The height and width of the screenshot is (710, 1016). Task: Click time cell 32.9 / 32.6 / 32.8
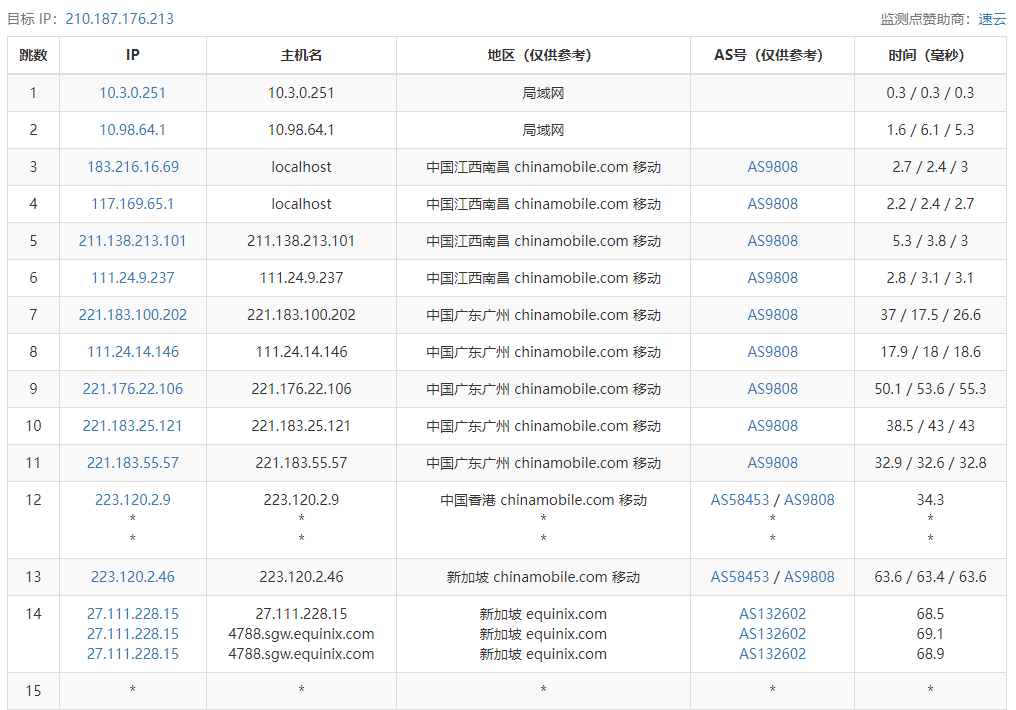(x=930, y=462)
